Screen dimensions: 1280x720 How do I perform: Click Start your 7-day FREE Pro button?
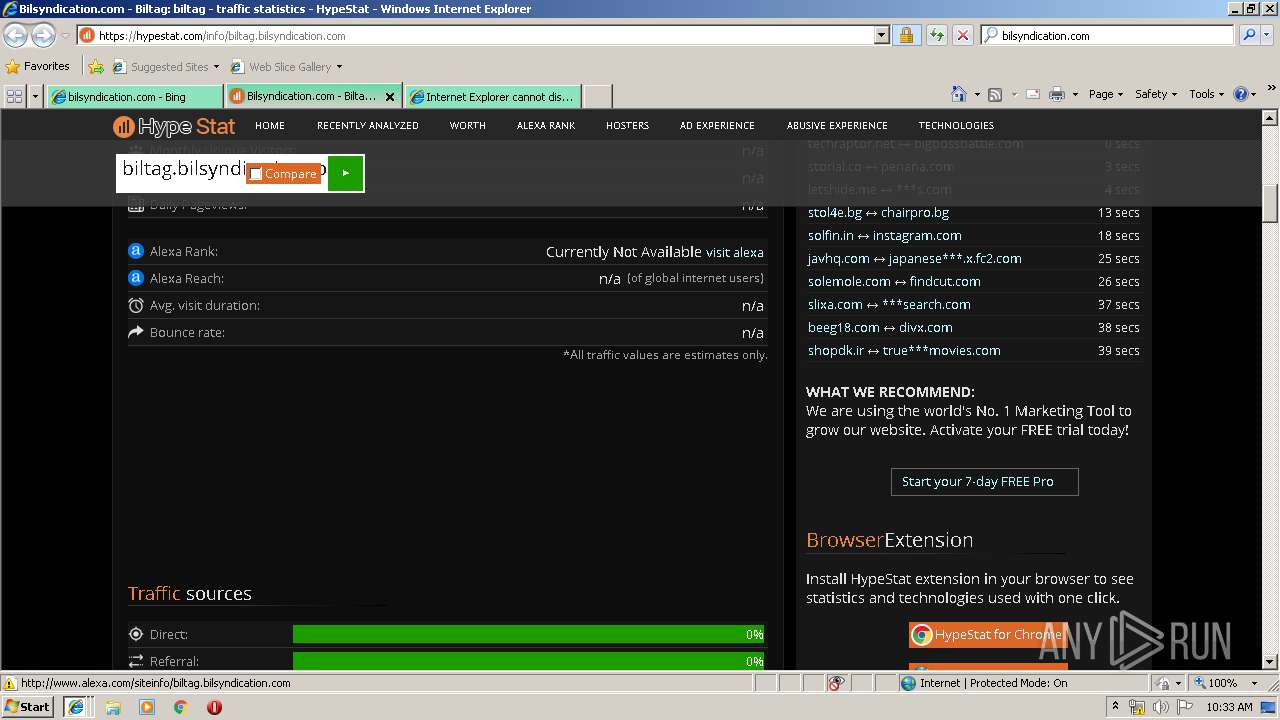point(985,482)
